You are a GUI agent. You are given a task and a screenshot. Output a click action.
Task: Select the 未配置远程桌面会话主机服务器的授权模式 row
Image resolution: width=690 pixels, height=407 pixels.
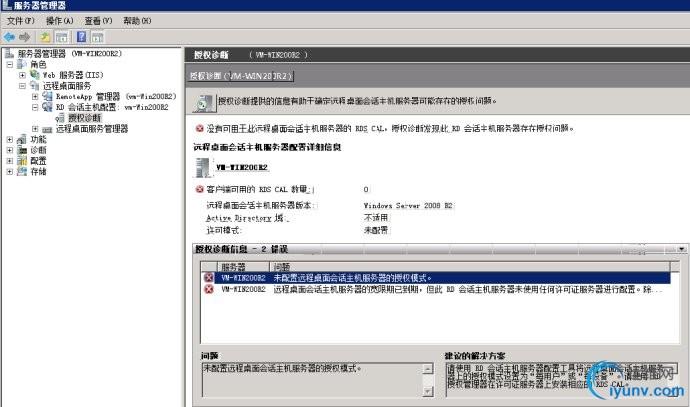pos(436,278)
